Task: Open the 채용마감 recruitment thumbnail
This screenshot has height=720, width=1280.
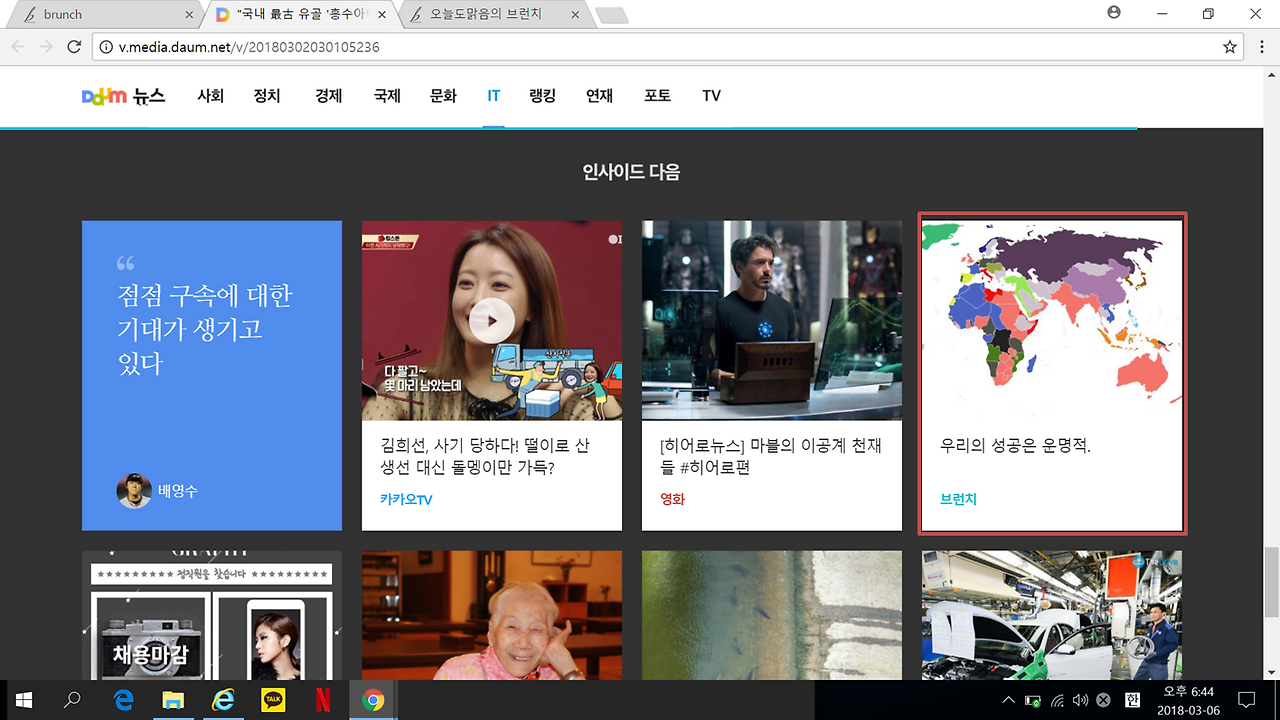Action: (212, 615)
